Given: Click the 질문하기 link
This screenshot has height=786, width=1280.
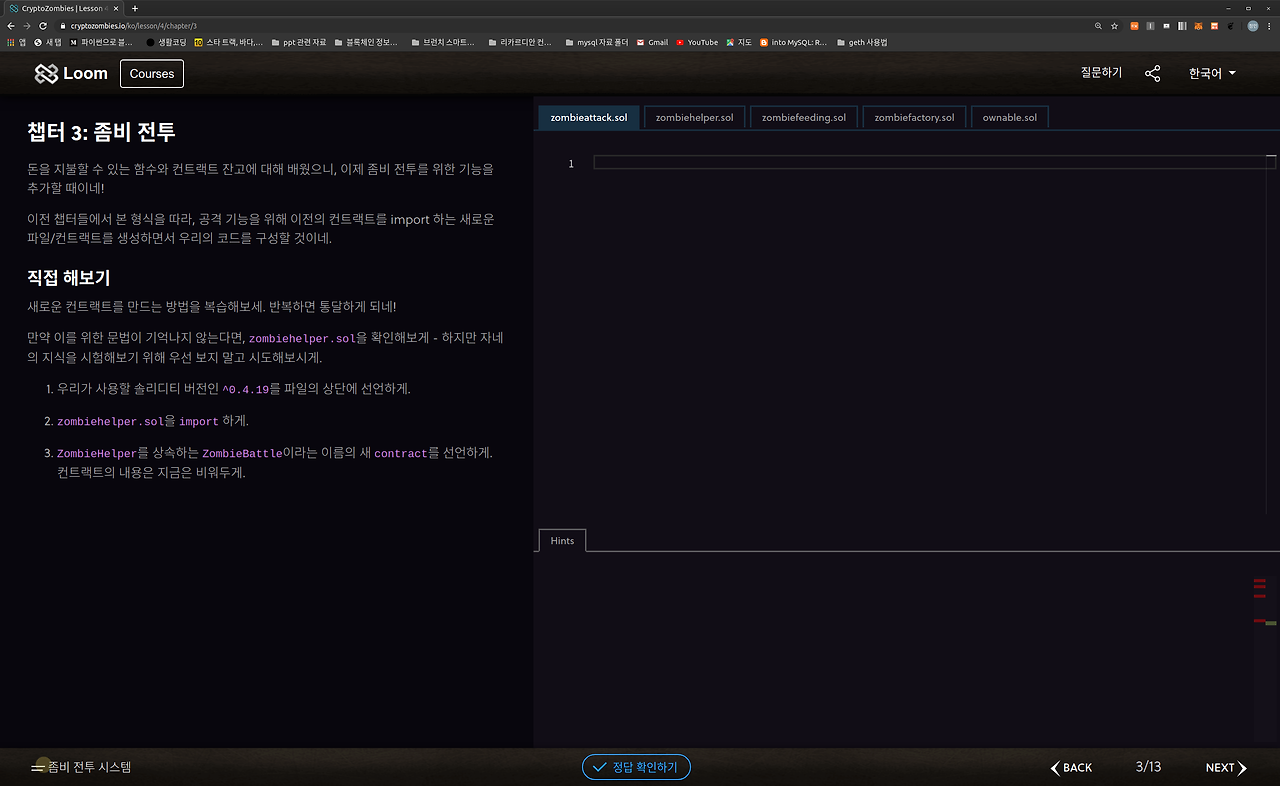Looking at the screenshot, I should click(1101, 73).
